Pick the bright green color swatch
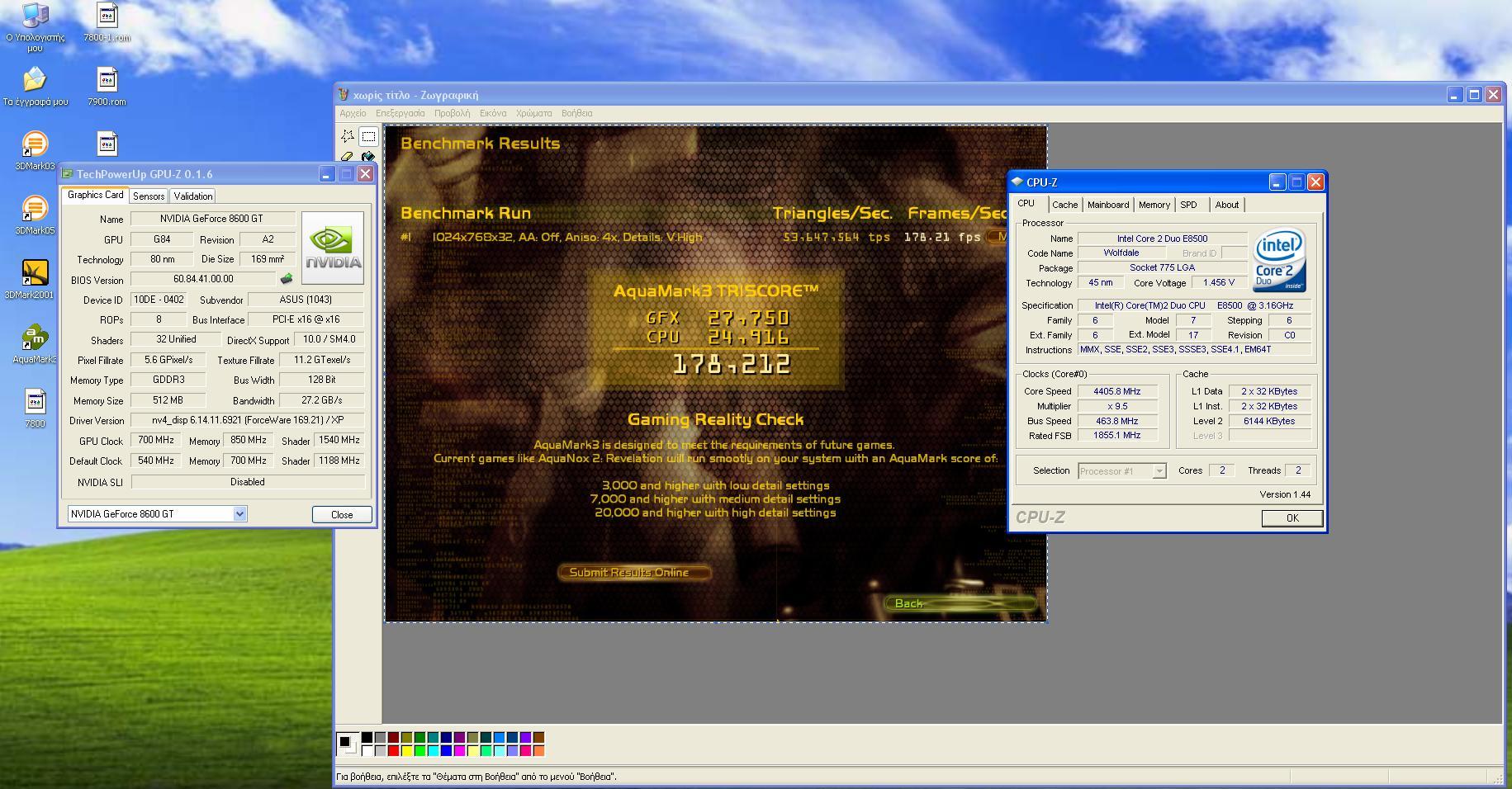1512x789 pixels. coord(419,751)
